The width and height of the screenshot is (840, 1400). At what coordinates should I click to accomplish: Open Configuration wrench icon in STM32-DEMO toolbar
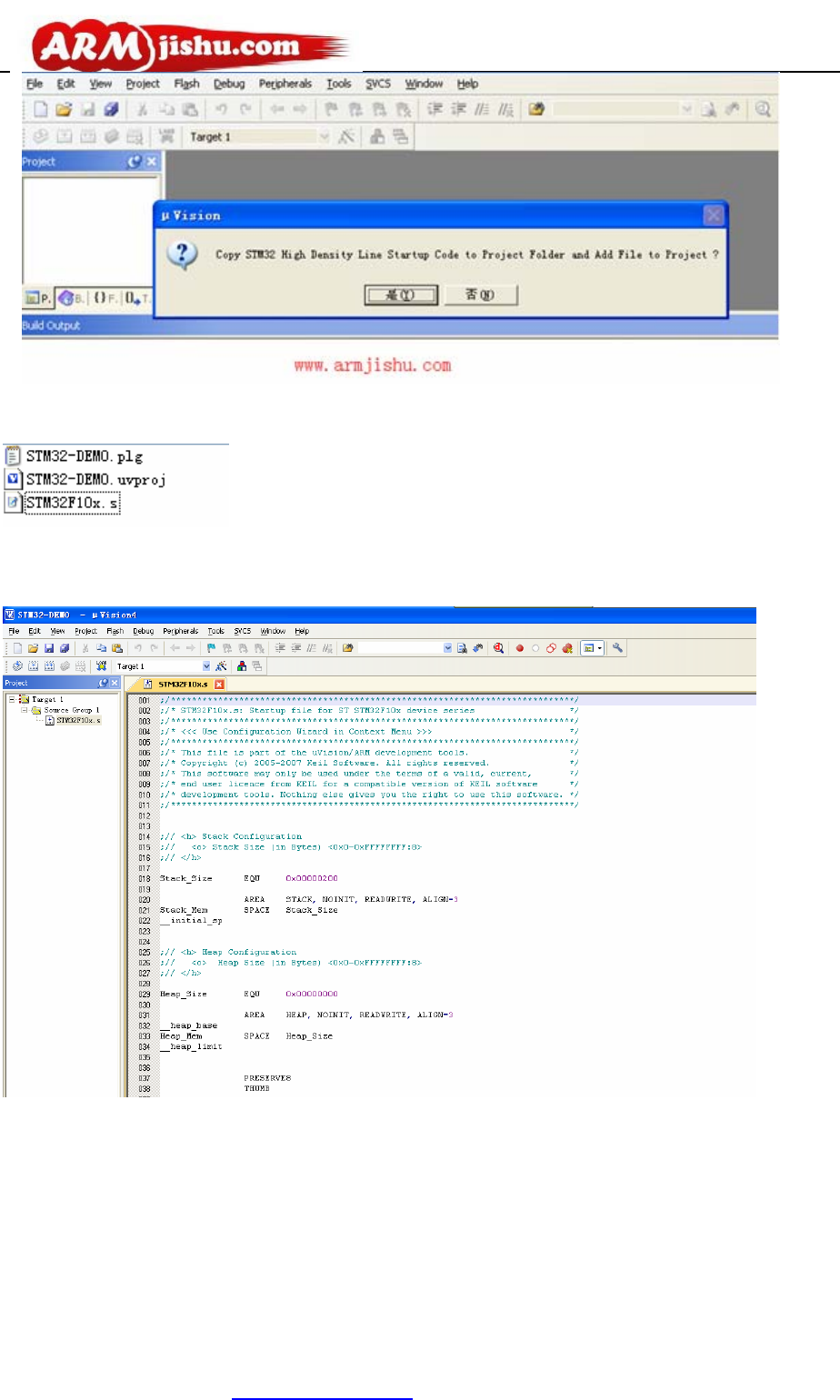(x=617, y=648)
